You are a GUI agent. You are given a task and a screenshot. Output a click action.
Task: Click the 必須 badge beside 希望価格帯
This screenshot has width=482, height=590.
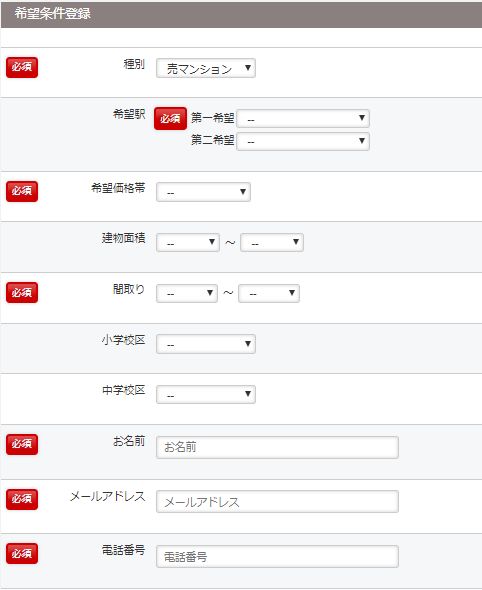pos(22,191)
